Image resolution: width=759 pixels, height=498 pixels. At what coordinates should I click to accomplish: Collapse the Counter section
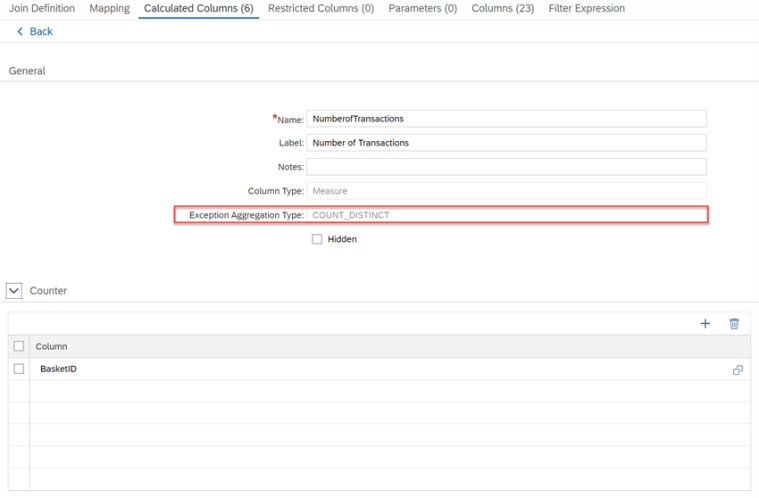pyautogui.click(x=14, y=291)
